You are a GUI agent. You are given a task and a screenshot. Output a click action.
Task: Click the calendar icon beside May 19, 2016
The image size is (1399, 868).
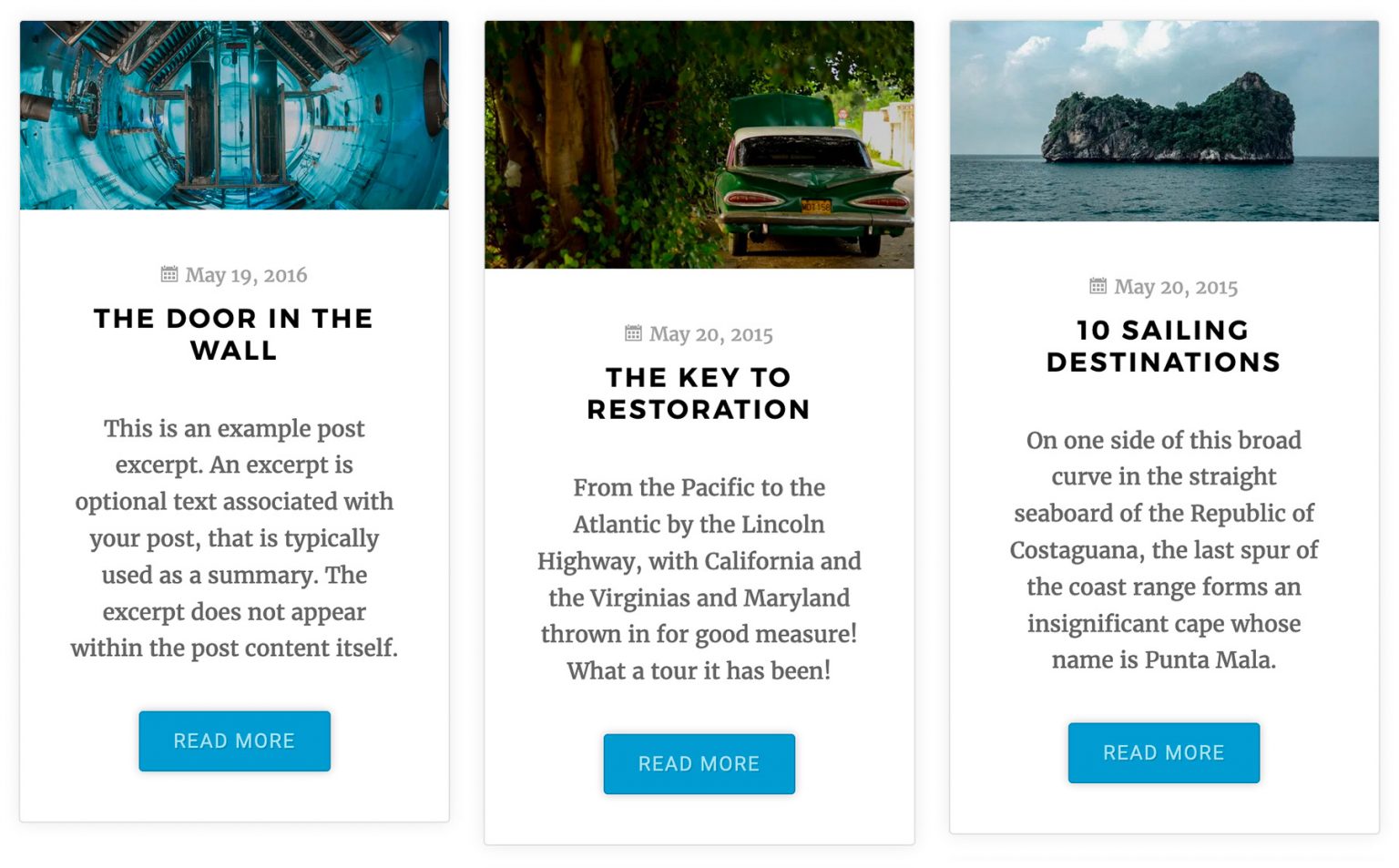[169, 274]
